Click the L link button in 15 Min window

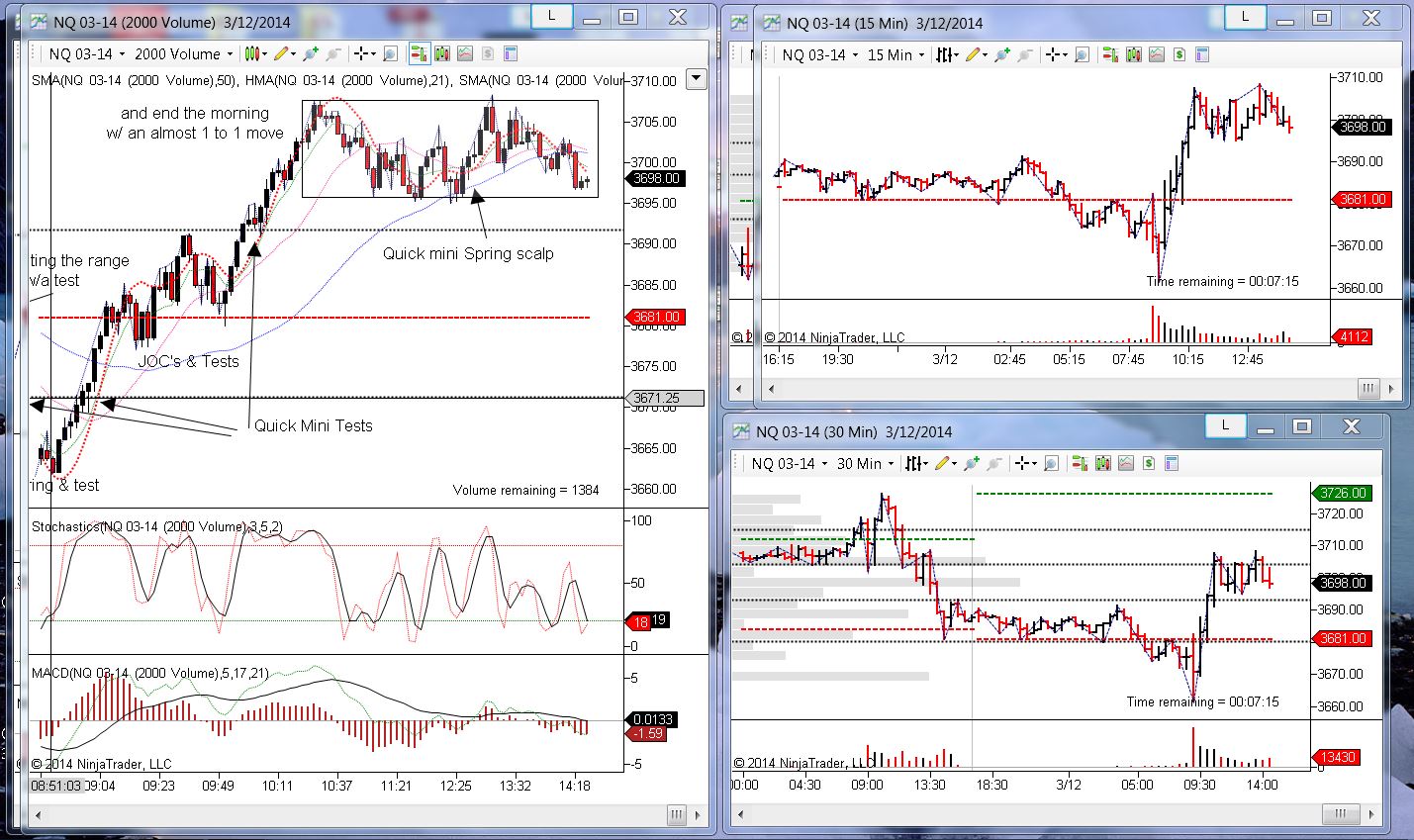point(1245,16)
